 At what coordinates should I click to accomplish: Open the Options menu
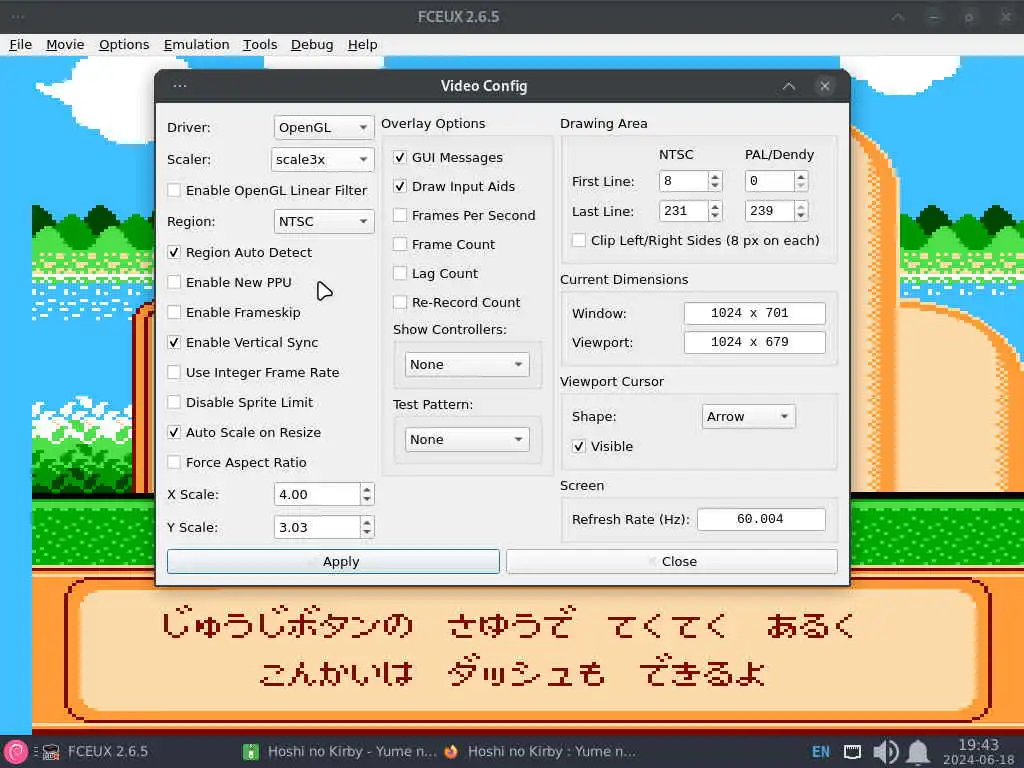tap(124, 44)
